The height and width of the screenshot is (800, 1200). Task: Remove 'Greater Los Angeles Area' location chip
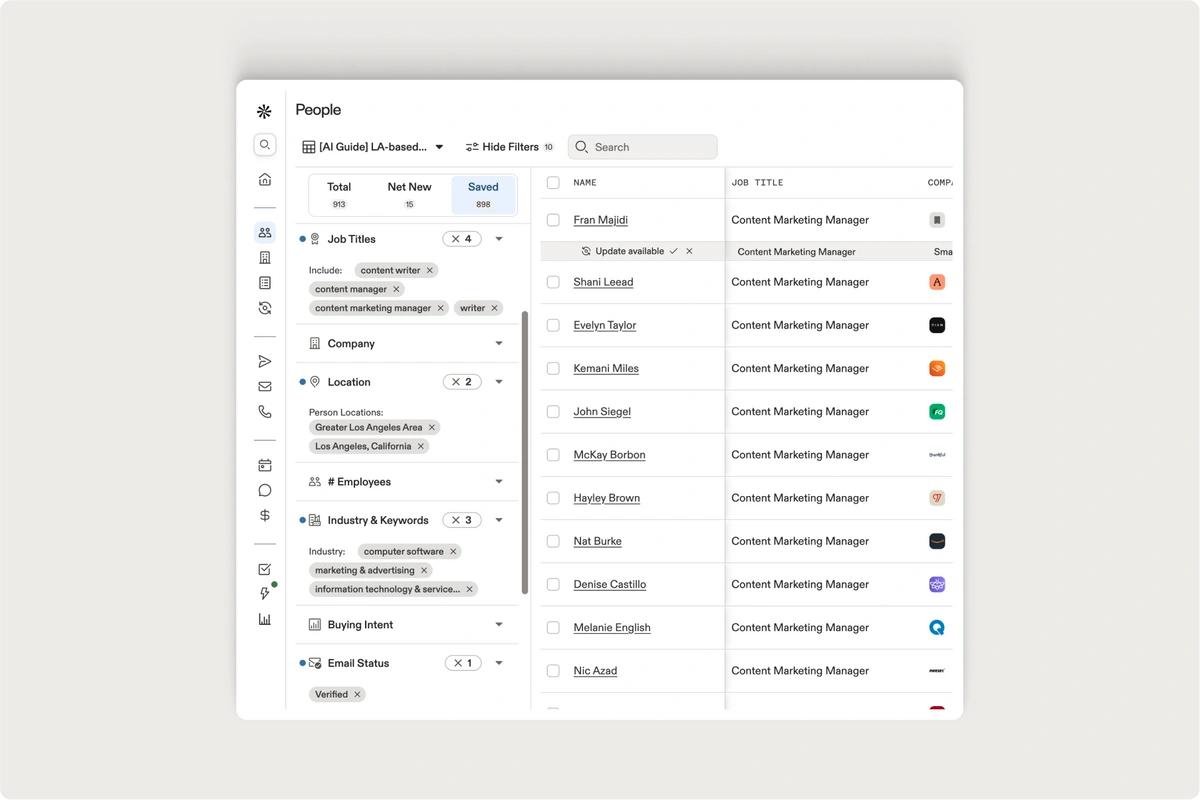(432, 427)
